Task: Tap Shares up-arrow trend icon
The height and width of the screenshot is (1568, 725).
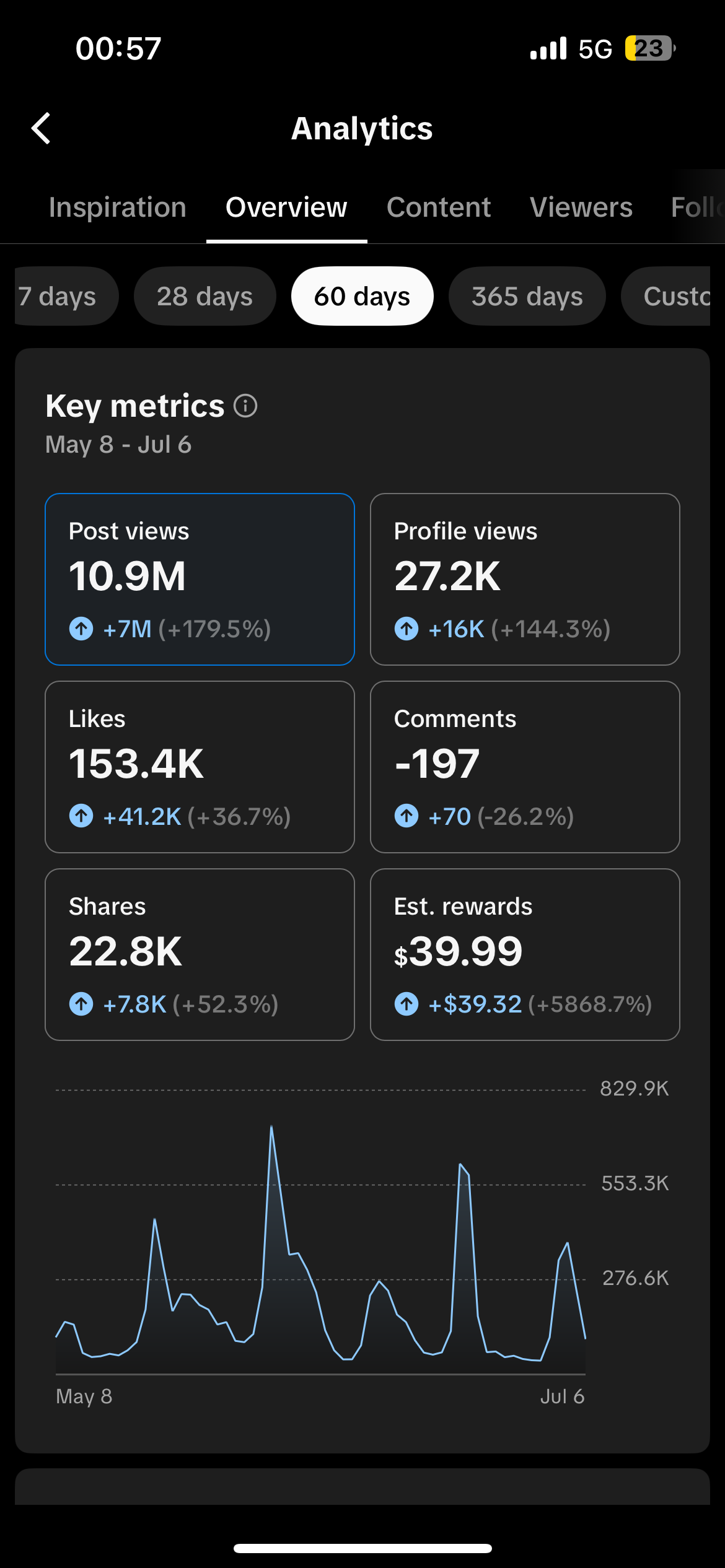Action: pyautogui.click(x=81, y=1004)
